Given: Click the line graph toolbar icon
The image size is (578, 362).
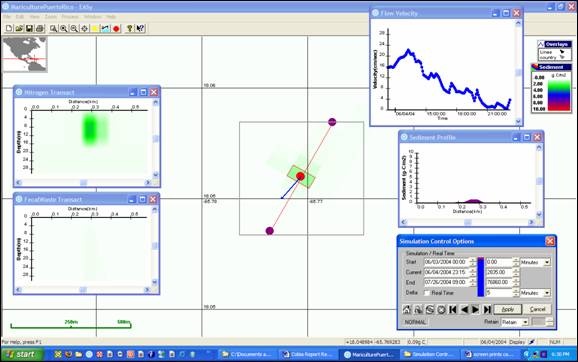Looking at the screenshot, I should click(x=105, y=28).
